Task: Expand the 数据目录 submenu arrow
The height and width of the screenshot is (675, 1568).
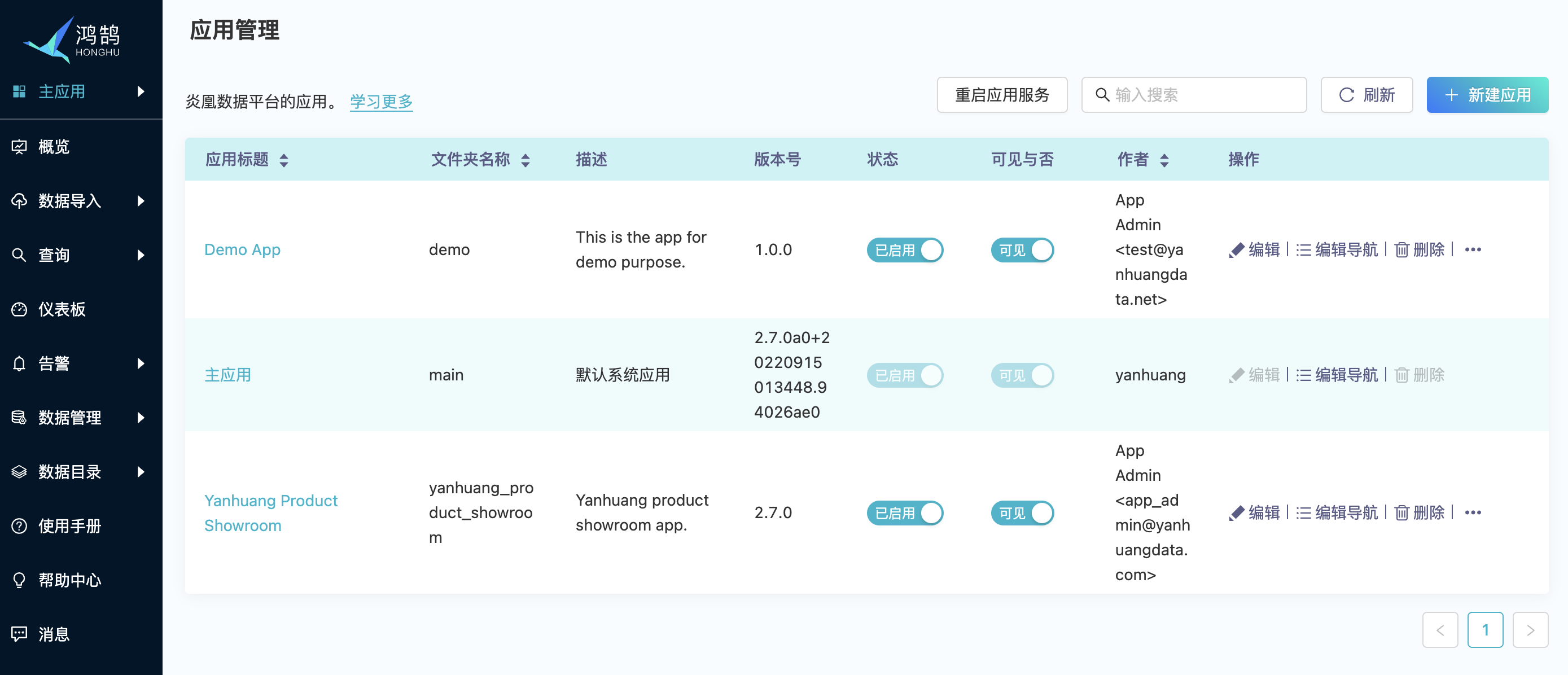Action: (141, 472)
